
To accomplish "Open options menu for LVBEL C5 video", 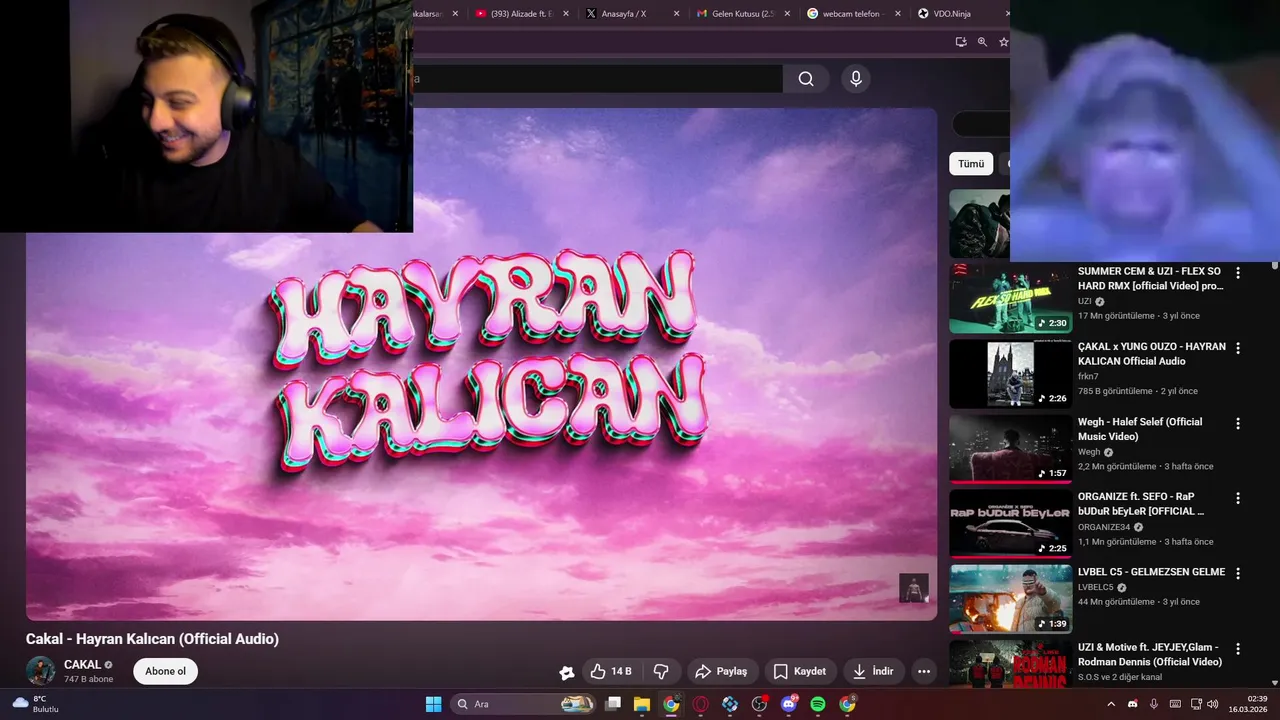I will click(1238, 573).
